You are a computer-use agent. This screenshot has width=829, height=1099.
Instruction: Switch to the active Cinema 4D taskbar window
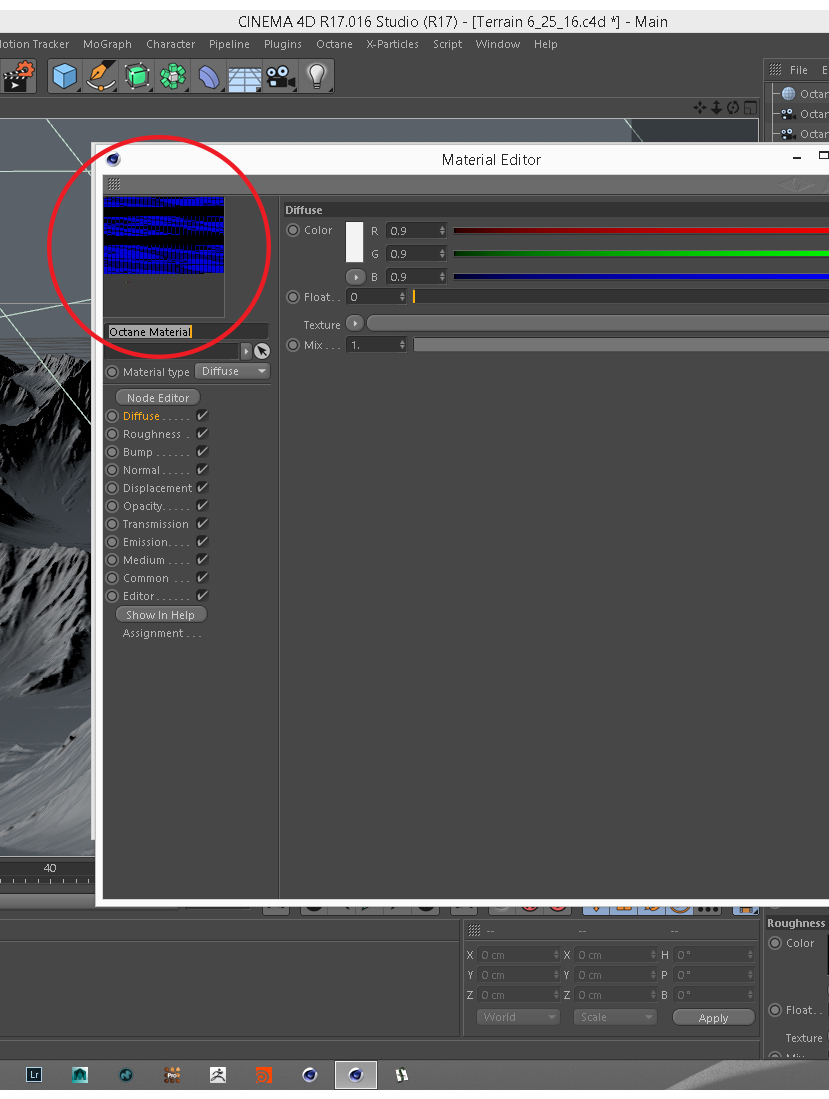coord(356,1074)
